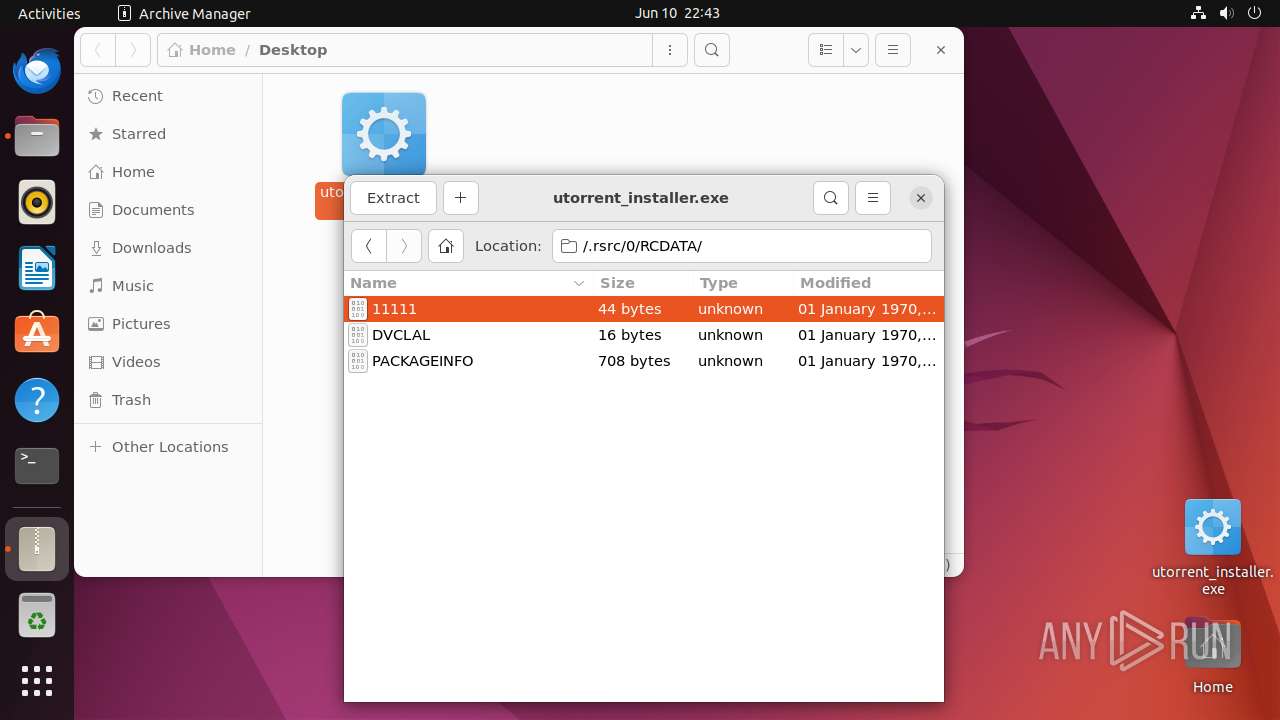
Task: Click the Extract button in Archive Manager
Action: pyautogui.click(x=393, y=198)
